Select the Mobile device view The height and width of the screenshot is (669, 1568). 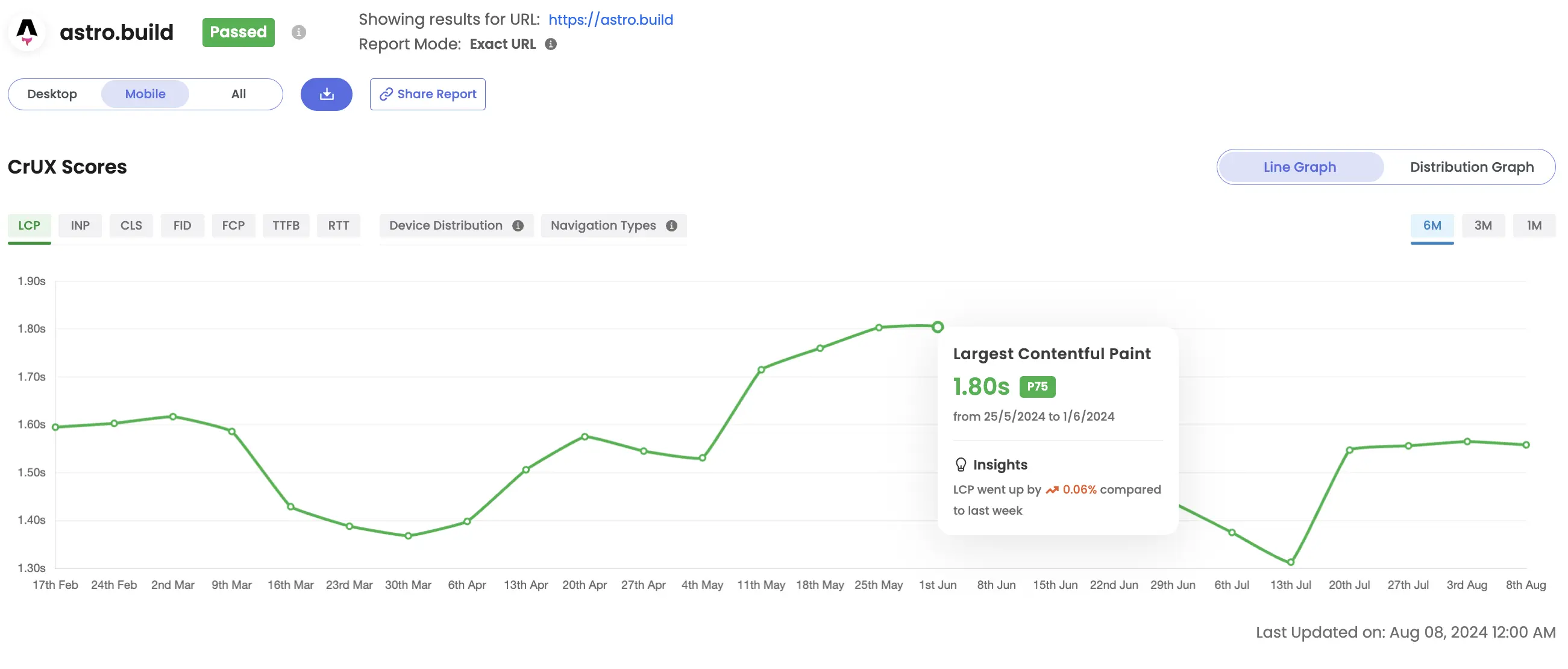(x=145, y=95)
